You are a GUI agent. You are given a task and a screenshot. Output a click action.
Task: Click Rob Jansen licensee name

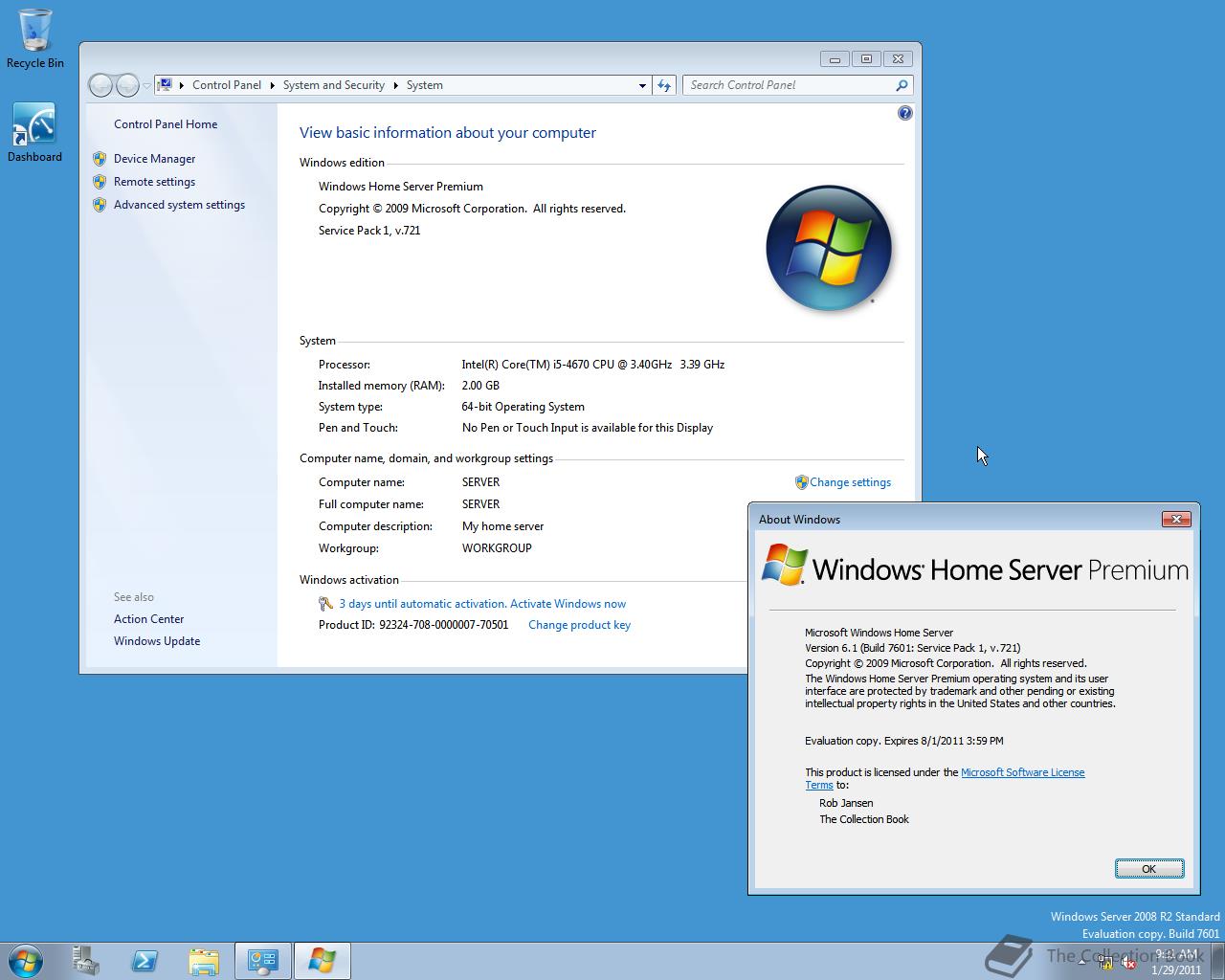846,803
